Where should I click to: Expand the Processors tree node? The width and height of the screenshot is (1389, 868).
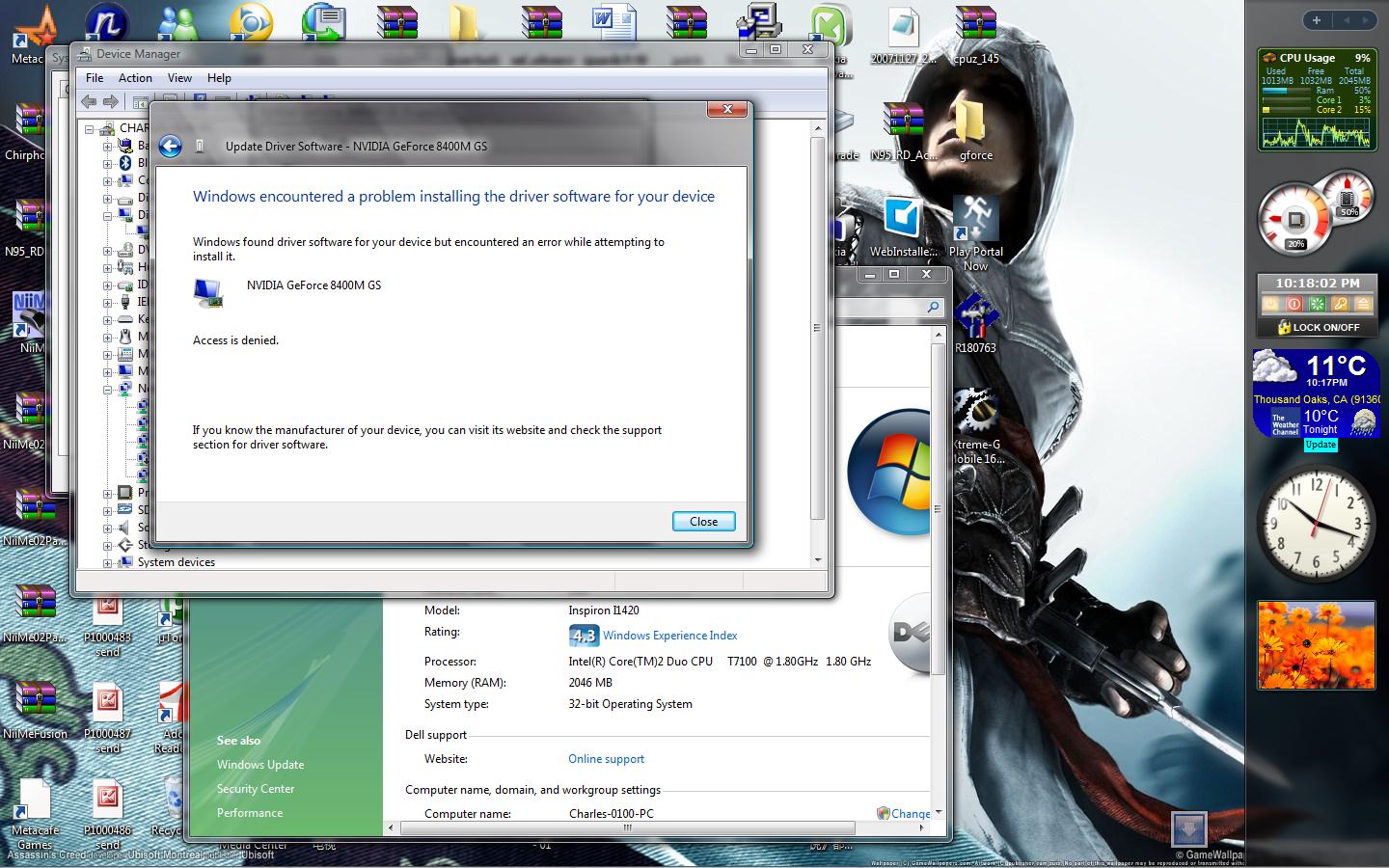point(107,493)
